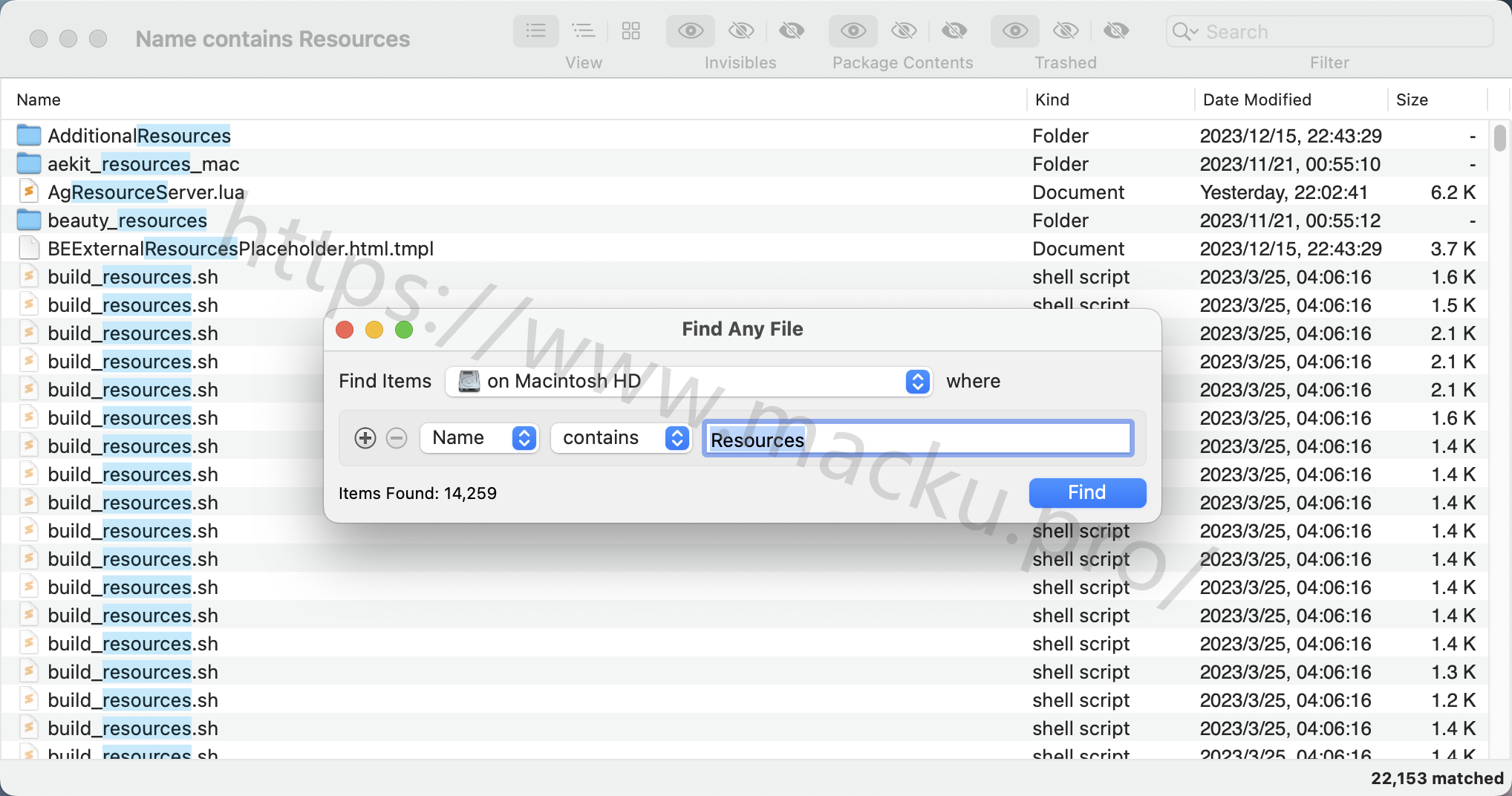Image resolution: width=1512 pixels, height=796 pixels.
Task: Click the 1.5 K size cell
Action: click(1453, 305)
